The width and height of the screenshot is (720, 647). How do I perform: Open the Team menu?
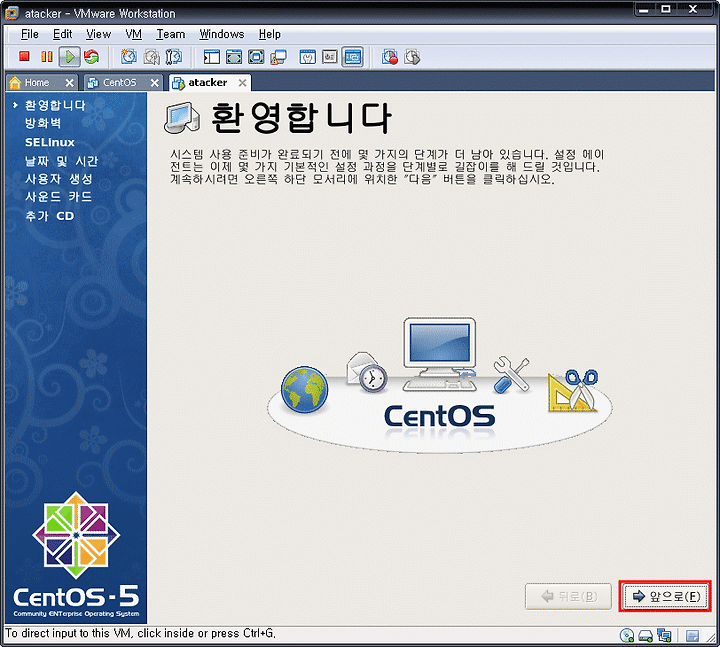(x=170, y=34)
